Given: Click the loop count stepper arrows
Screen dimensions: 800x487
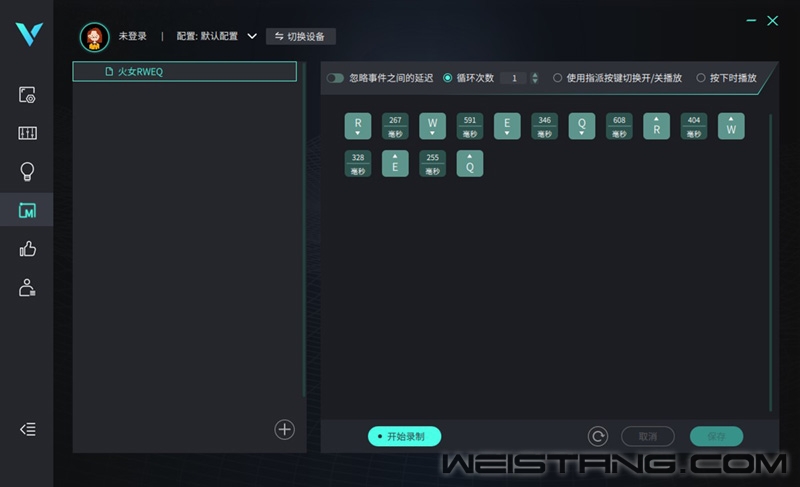Looking at the screenshot, I should pyautogui.click(x=534, y=78).
